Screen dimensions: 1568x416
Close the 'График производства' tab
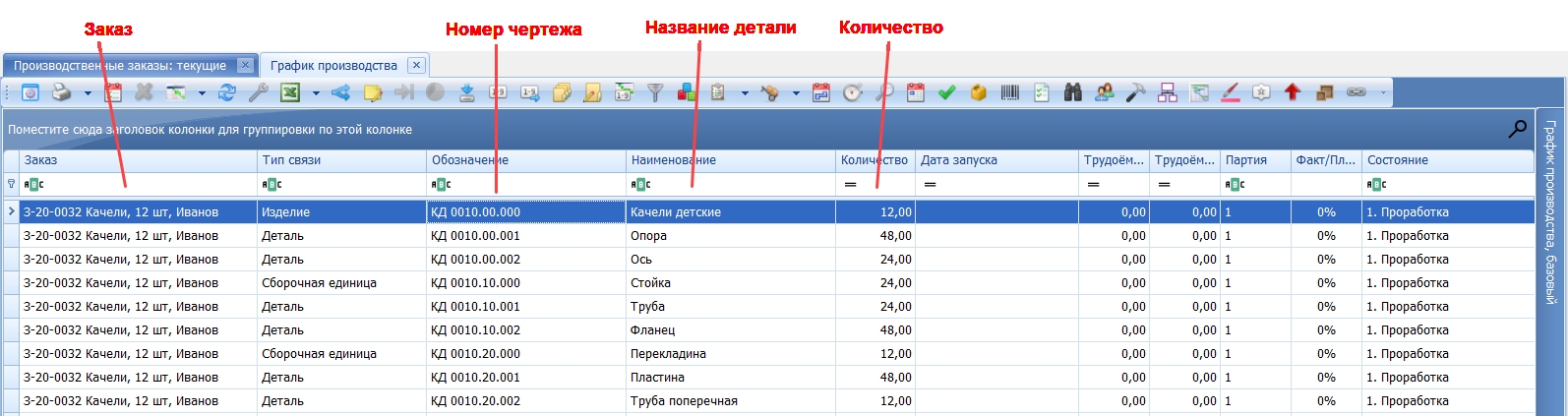(416, 65)
